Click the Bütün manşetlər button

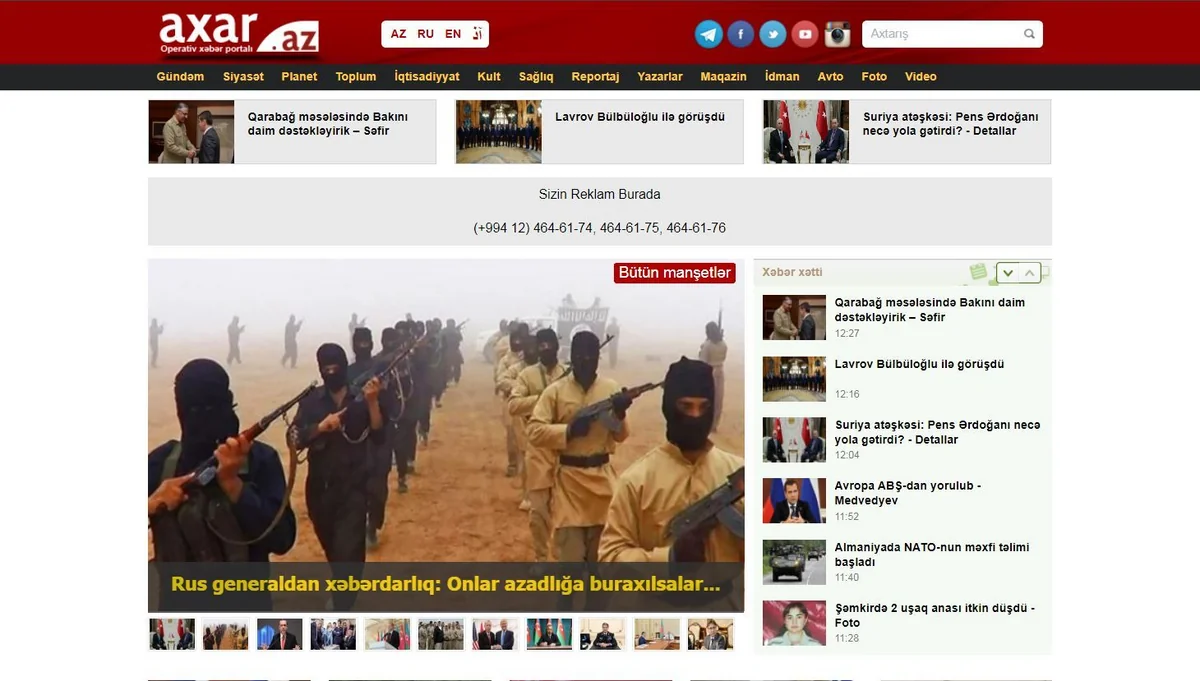pyautogui.click(x=675, y=273)
